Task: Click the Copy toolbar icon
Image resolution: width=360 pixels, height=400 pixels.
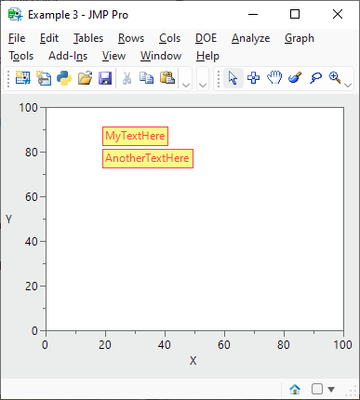Action: (x=146, y=78)
